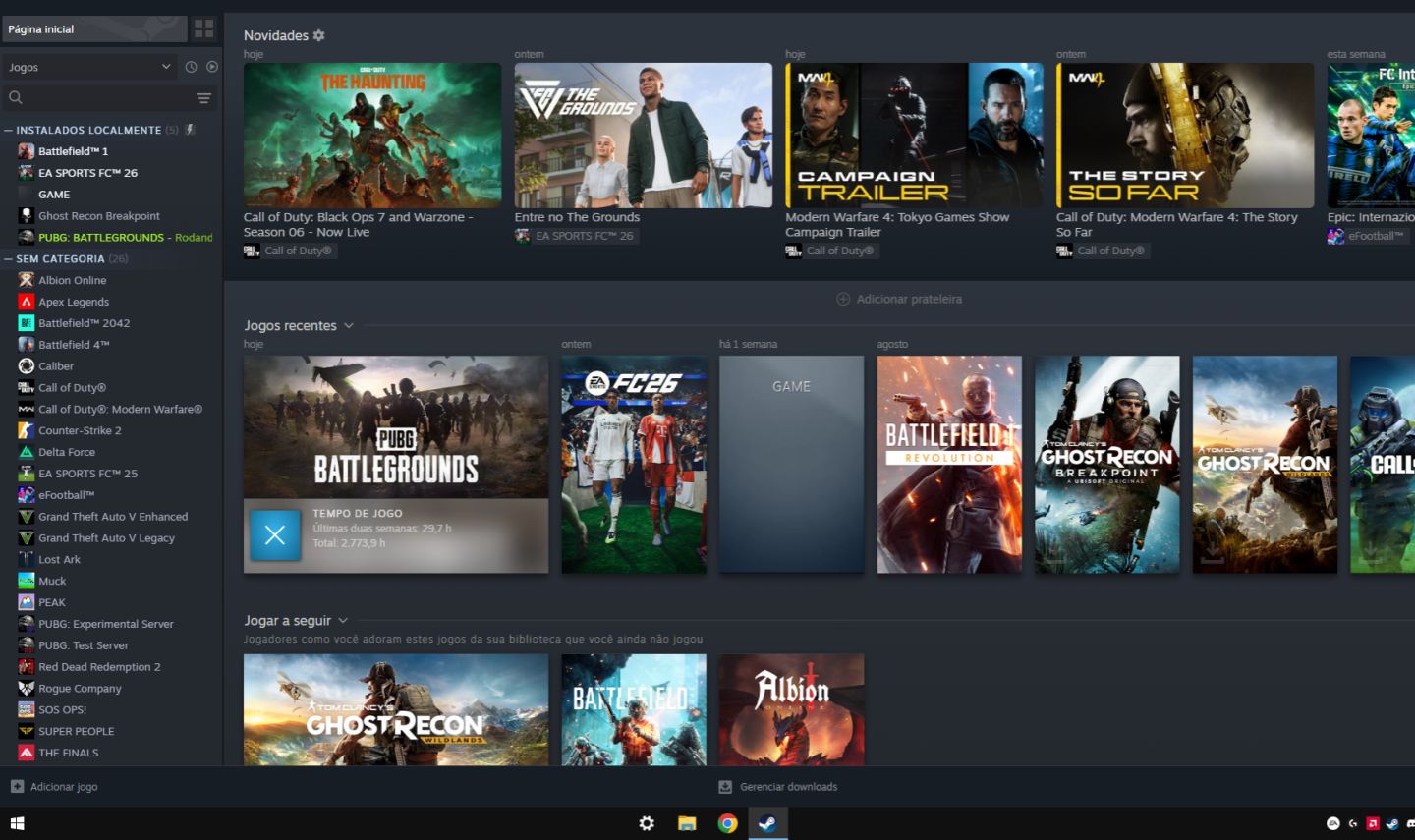Collapse SEM CATEGORIA category
This screenshot has width=1415, height=840.
9,258
